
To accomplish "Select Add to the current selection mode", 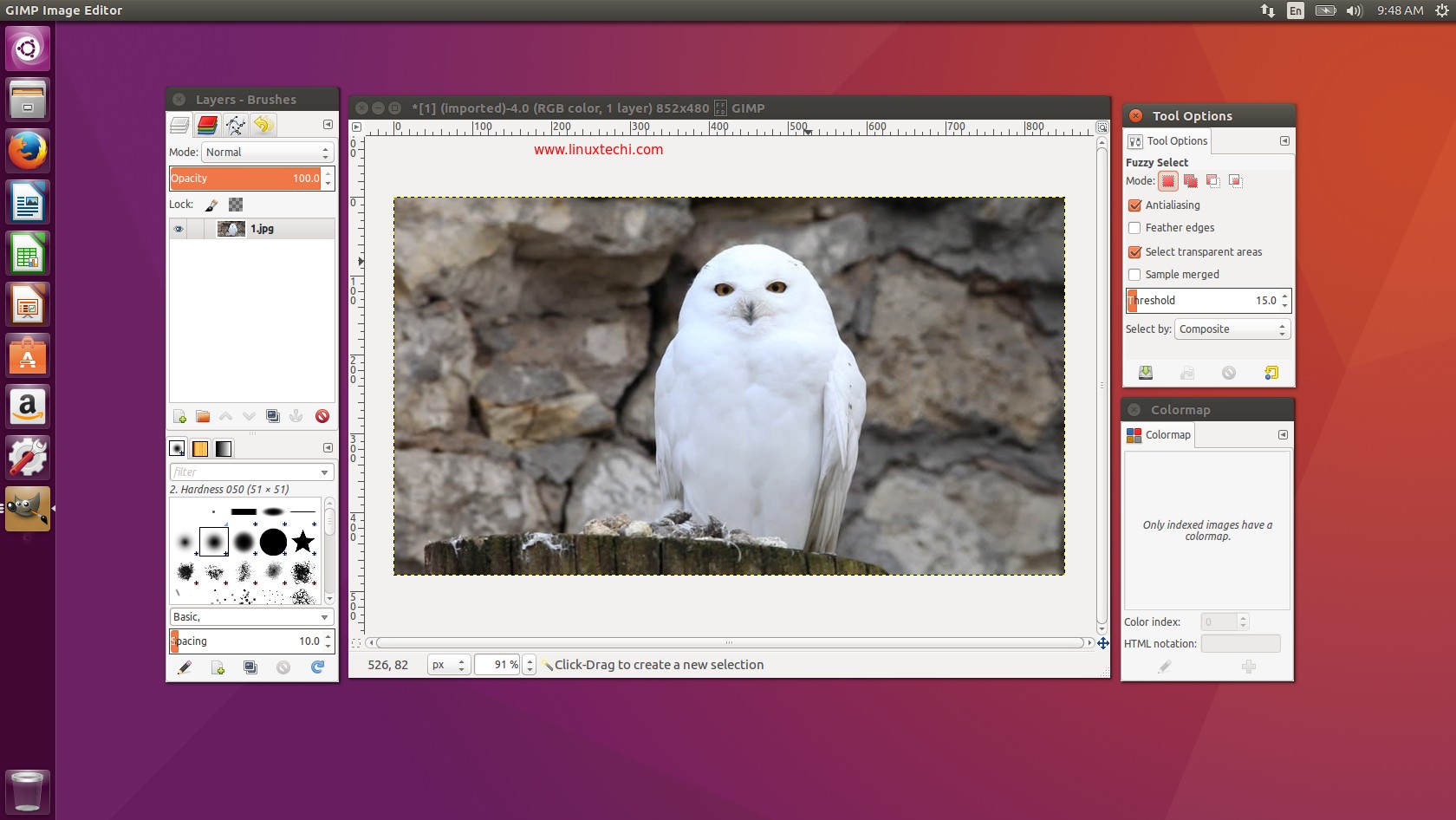I will [1190, 181].
